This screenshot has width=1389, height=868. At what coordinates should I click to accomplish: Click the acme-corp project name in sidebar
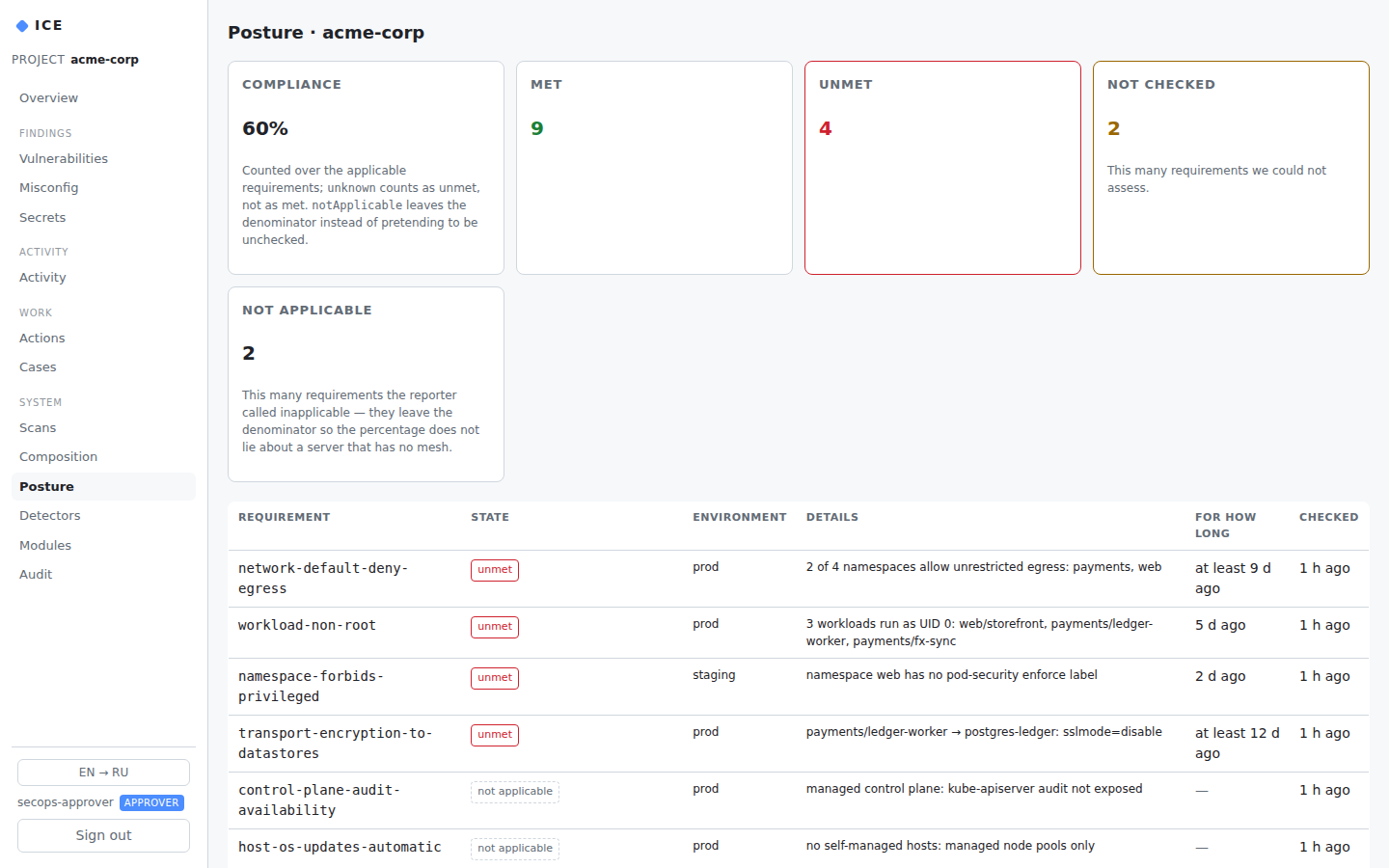104,60
